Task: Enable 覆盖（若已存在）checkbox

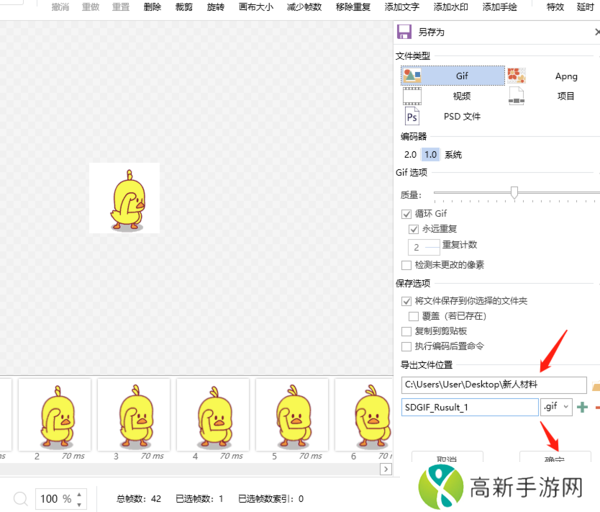Action: tap(414, 316)
